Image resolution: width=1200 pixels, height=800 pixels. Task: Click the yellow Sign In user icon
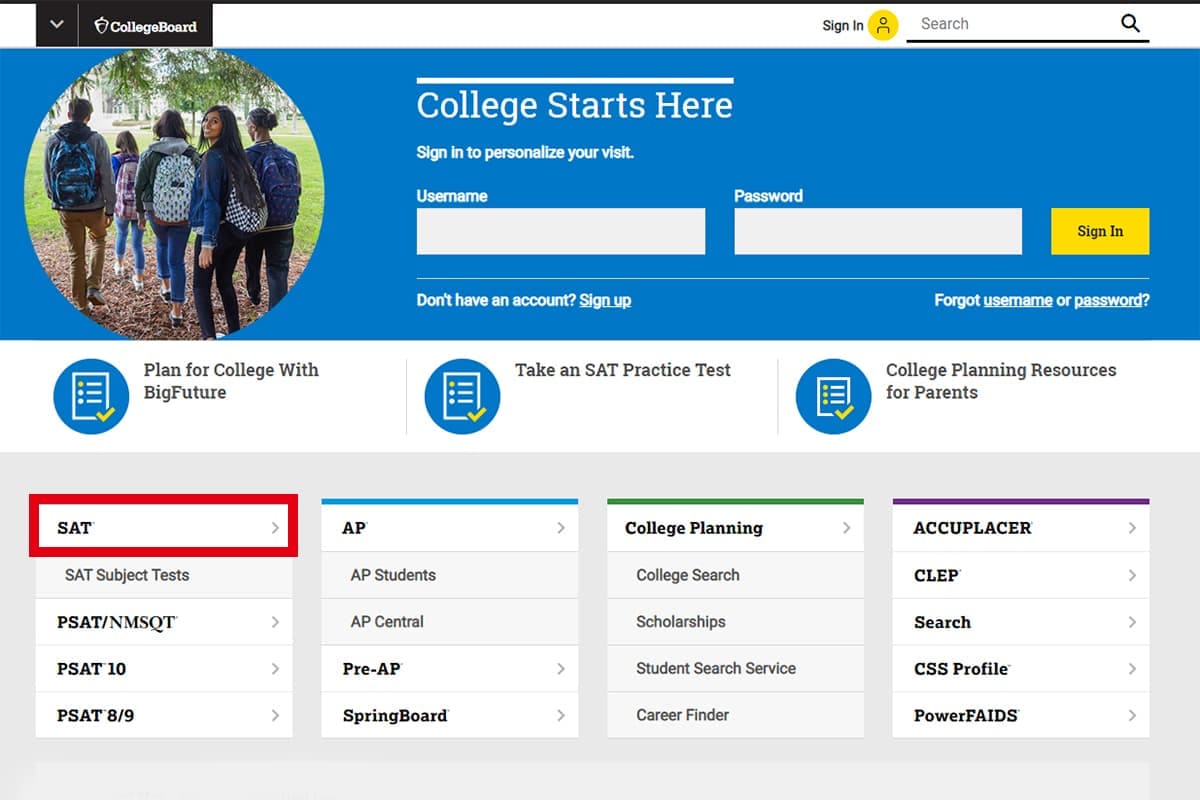883,25
